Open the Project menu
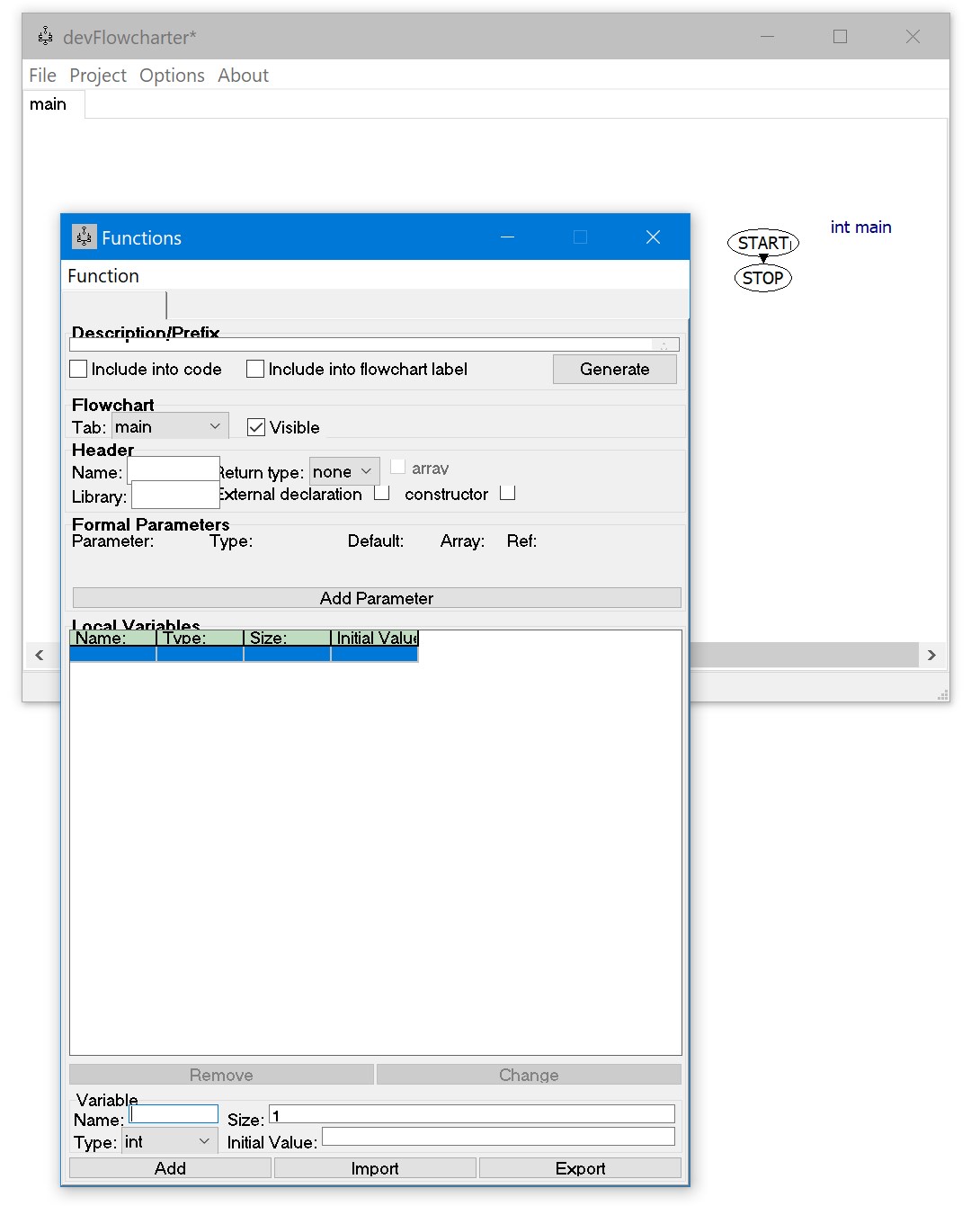Viewport: 980px width, 1206px height. click(x=98, y=76)
